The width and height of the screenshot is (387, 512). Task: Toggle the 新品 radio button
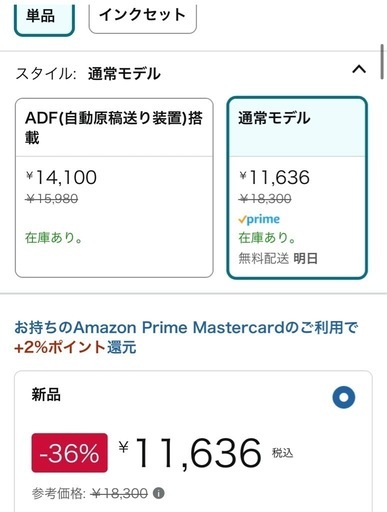click(344, 397)
